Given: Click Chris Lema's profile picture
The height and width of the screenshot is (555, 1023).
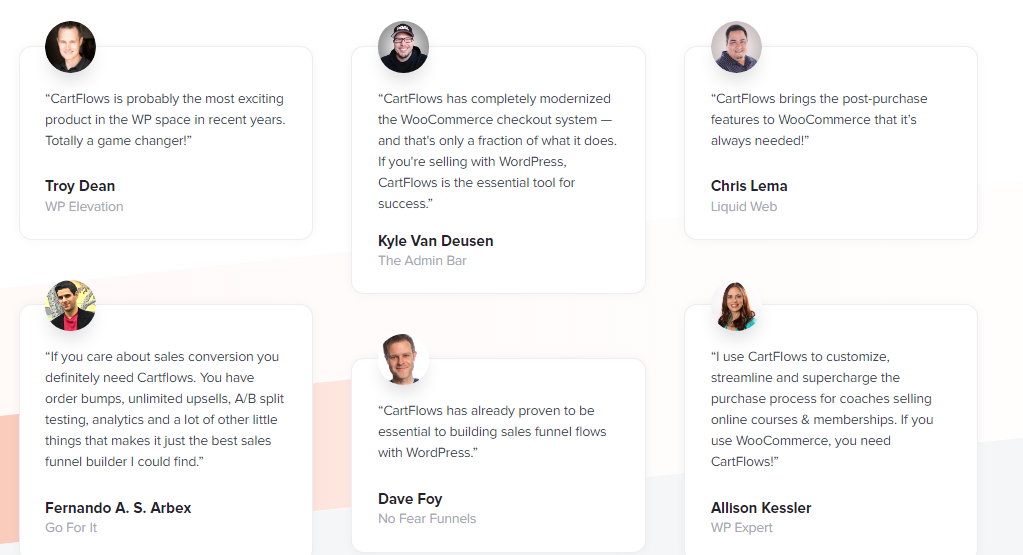Looking at the screenshot, I should tap(736, 47).
